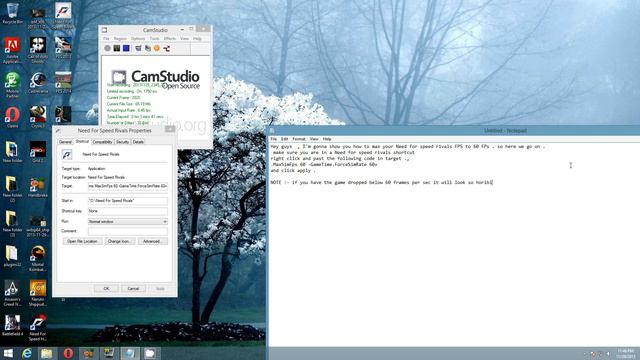Image resolution: width=640 pixels, height=360 pixels.
Task: Click inside the Start in field
Action: pos(128,201)
